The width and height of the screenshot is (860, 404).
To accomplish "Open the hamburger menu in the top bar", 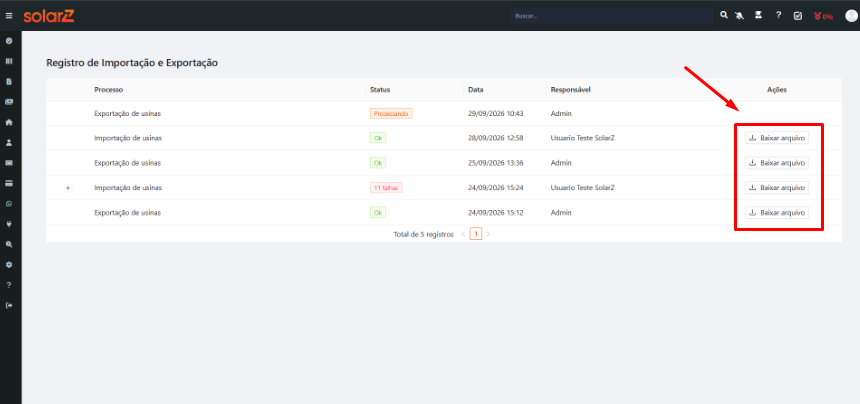I will point(9,16).
